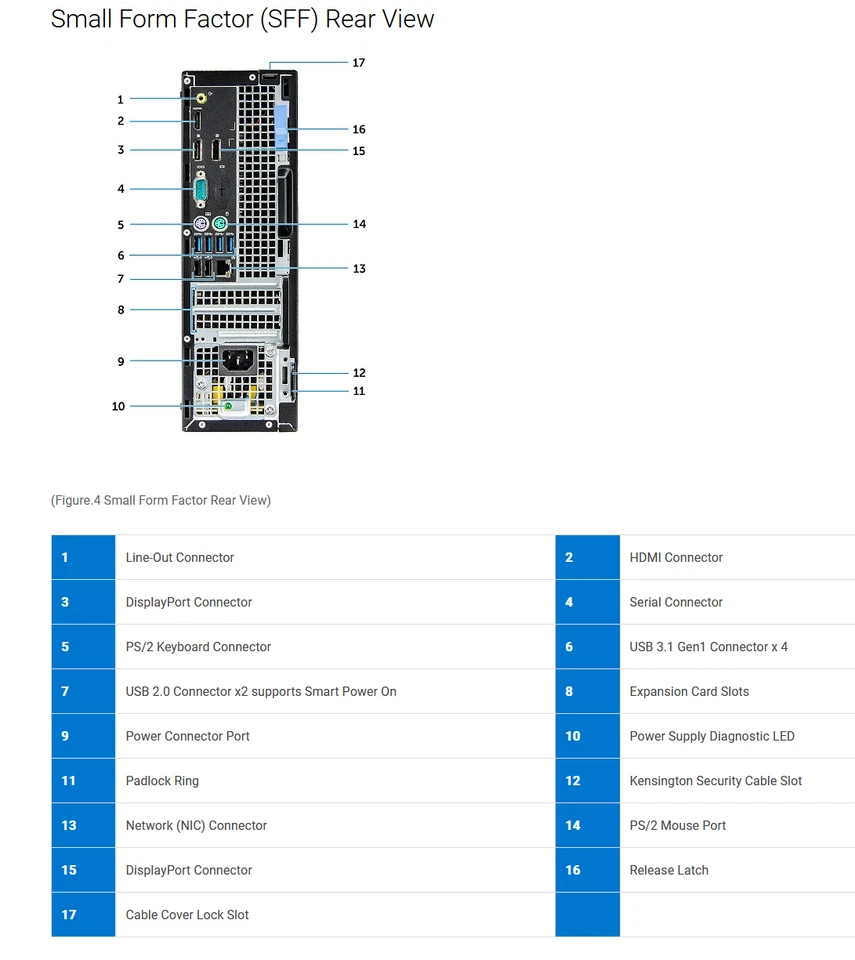Click the Power Supply Diagnostic LED
This screenshot has width=855, height=960.
pyautogui.click(x=227, y=406)
